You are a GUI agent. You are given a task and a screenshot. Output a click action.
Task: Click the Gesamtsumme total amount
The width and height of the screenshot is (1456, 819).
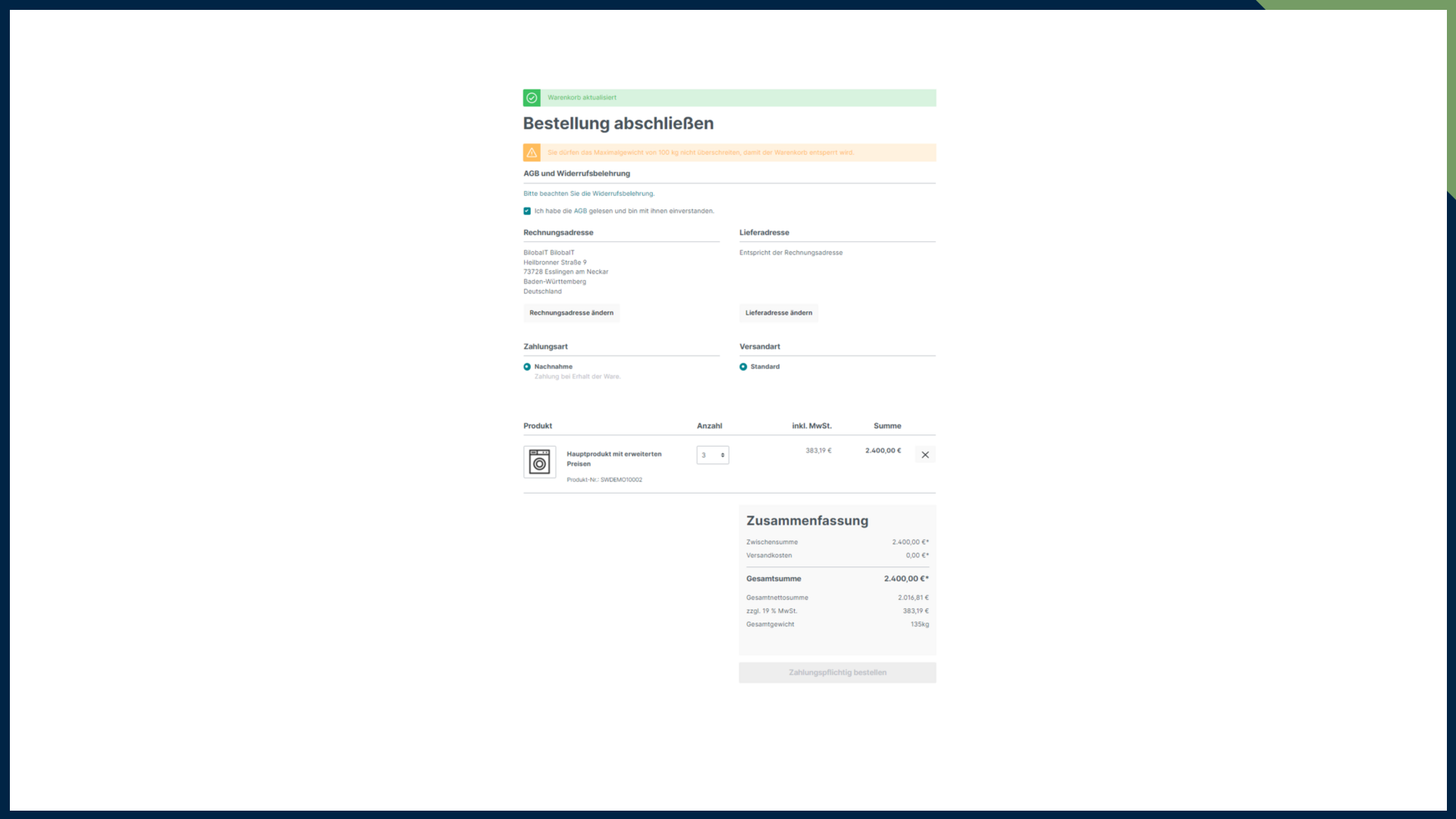click(905, 579)
